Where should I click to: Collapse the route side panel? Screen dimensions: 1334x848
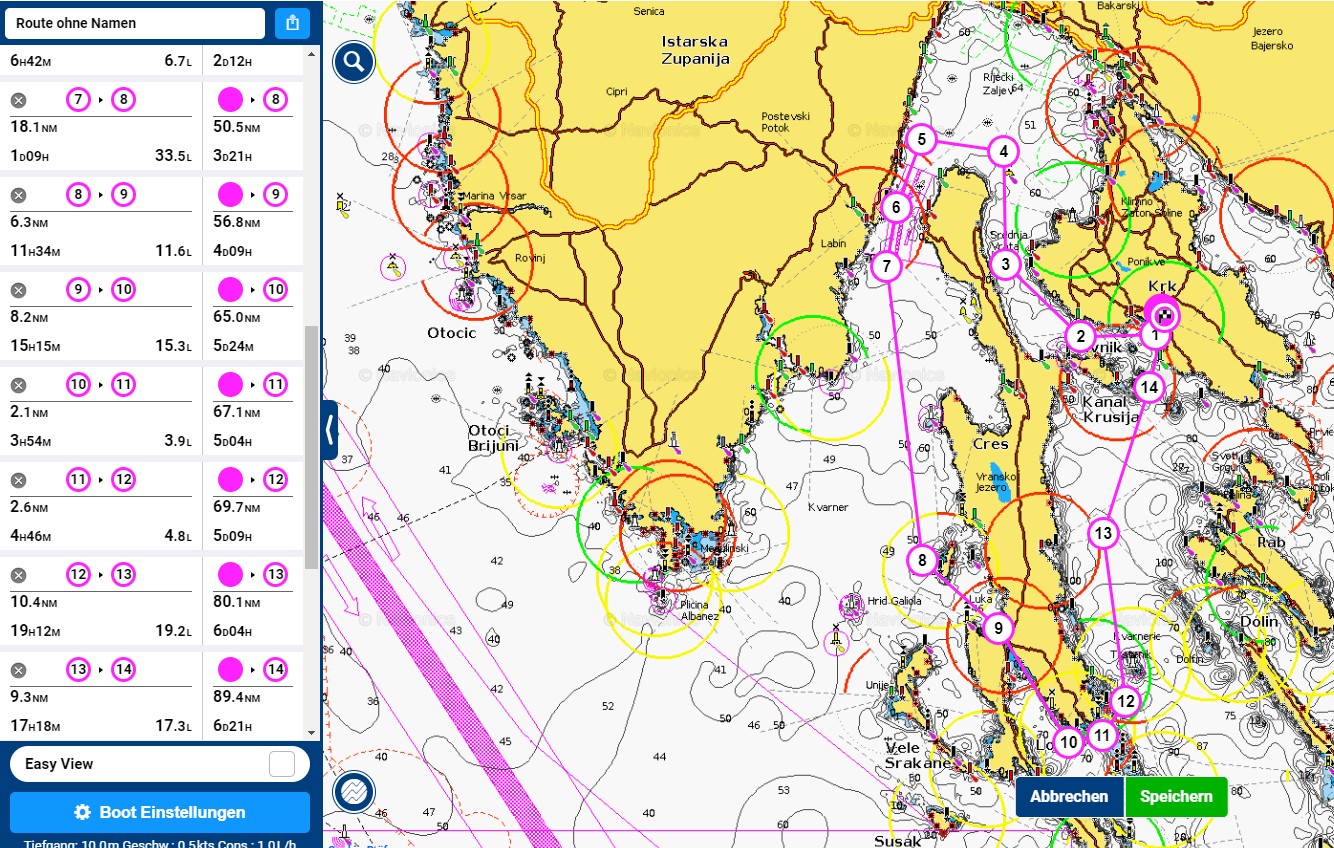pos(329,430)
